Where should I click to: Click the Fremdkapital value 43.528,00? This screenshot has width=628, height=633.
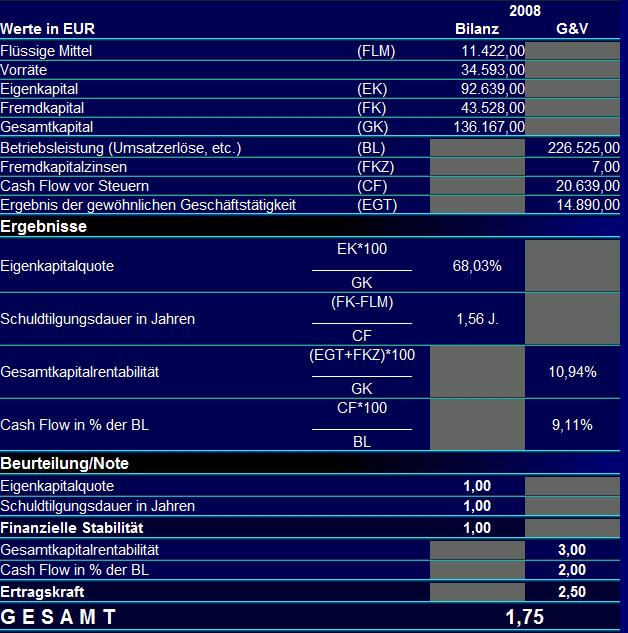493,108
